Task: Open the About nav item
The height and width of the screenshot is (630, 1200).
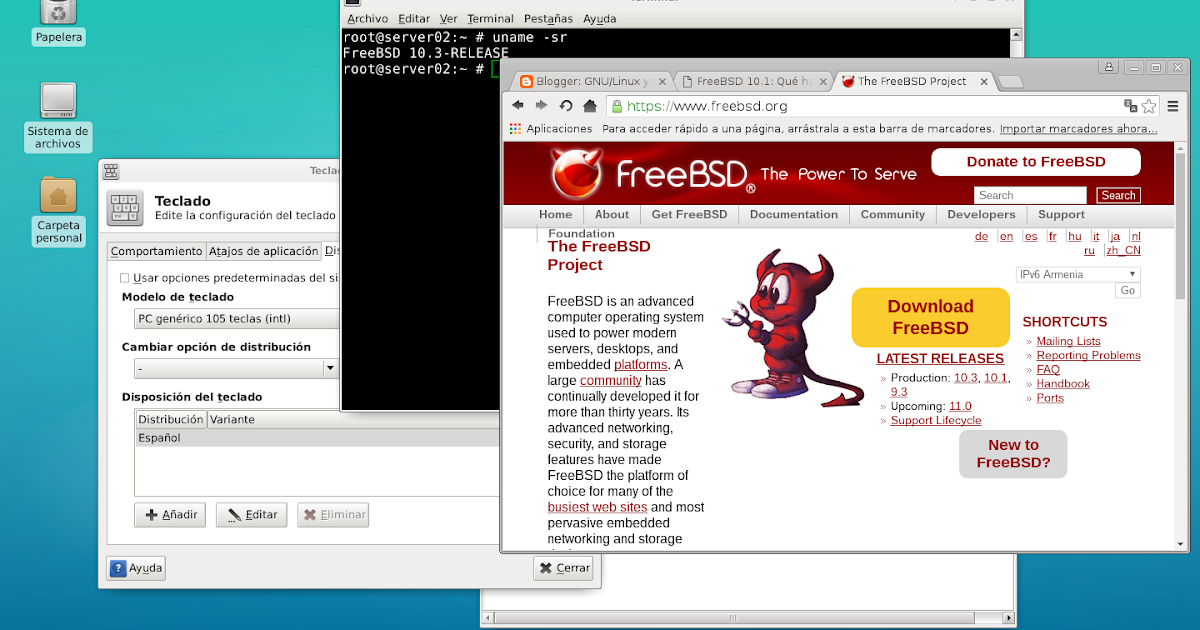Action: 612,214
